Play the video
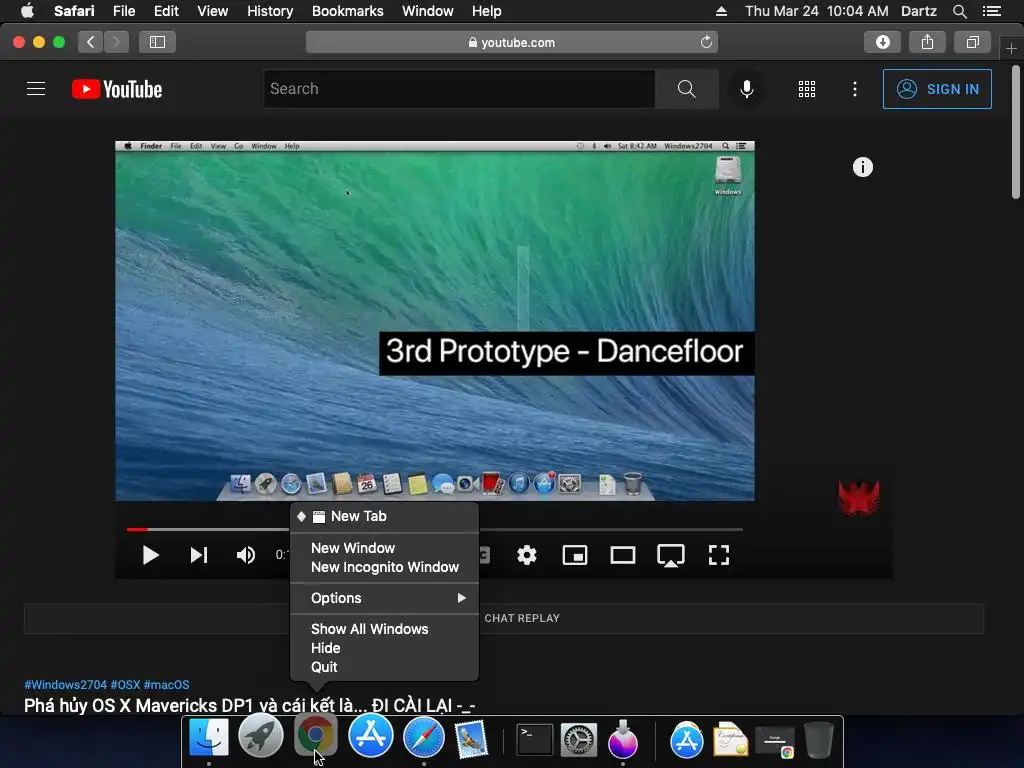The height and width of the screenshot is (768, 1024). (x=150, y=555)
